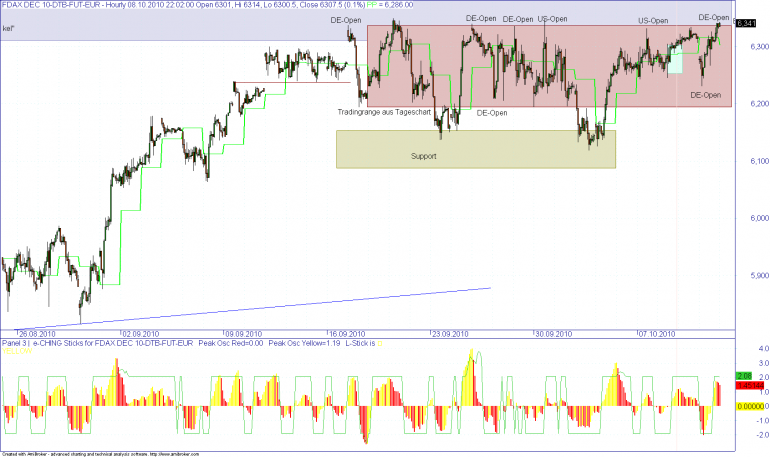Select the 'Tradingrange aus Tageschart' annotation
The height and width of the screenshot is (457, 770).
[x=384, y=112]
